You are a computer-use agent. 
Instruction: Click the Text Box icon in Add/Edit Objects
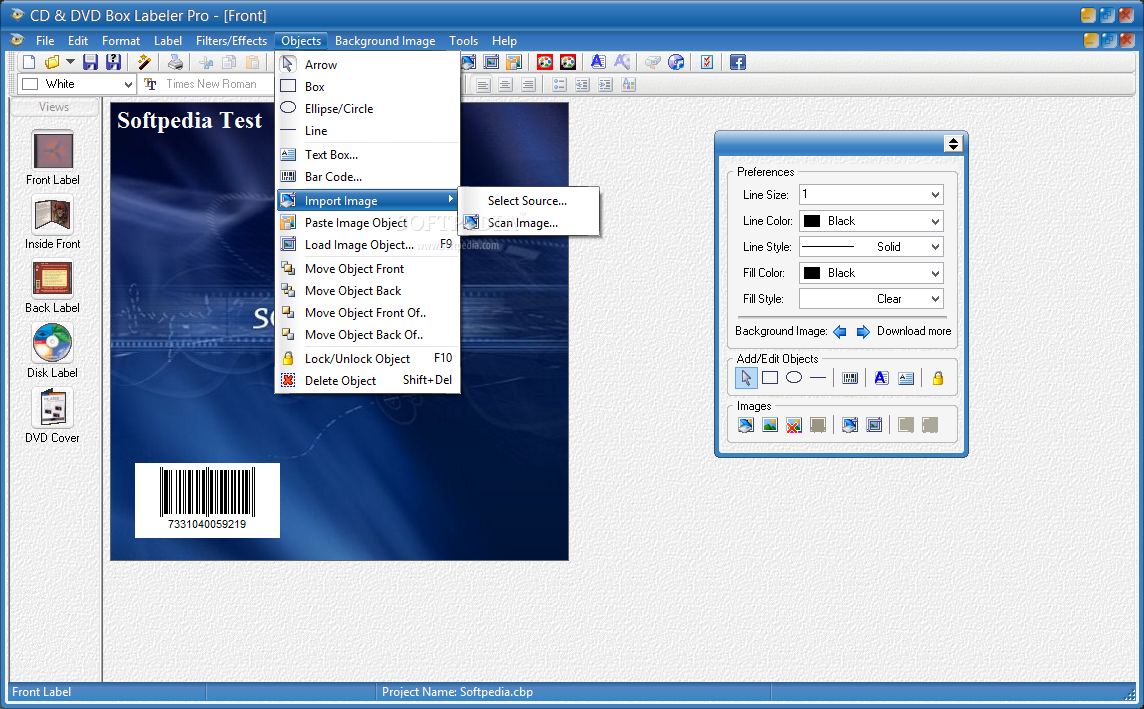click(906, 378)
